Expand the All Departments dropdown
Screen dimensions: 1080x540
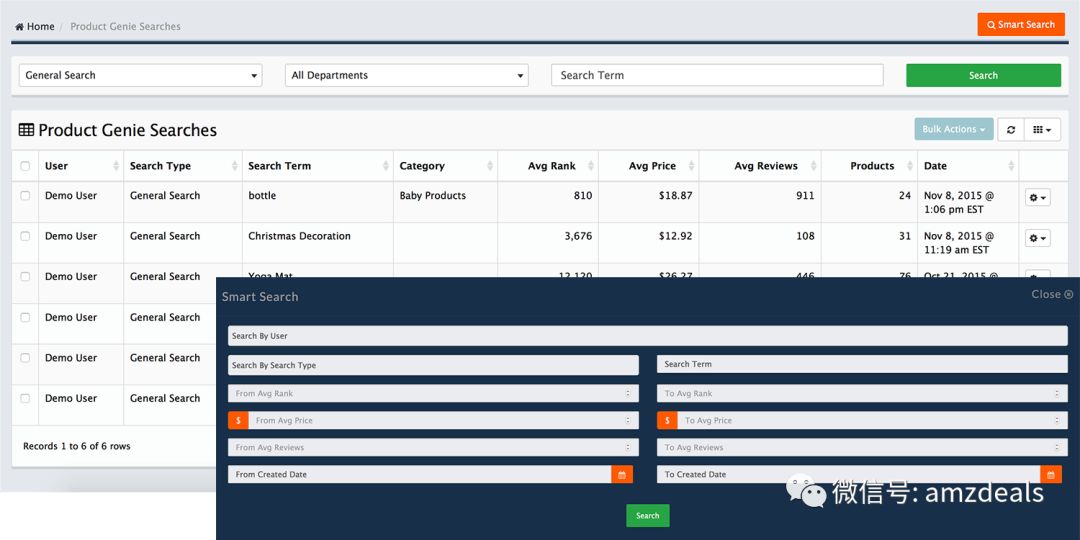(407, 75)
